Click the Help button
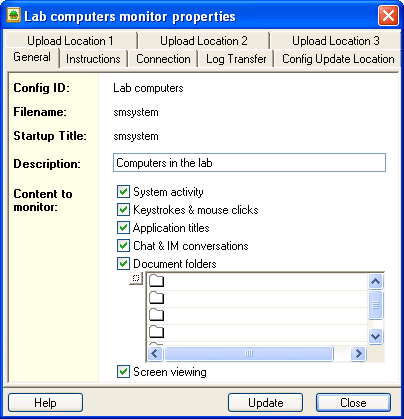The width and height of the screenshot is (404, 419). pyautogui.click(x=45, y=403)
